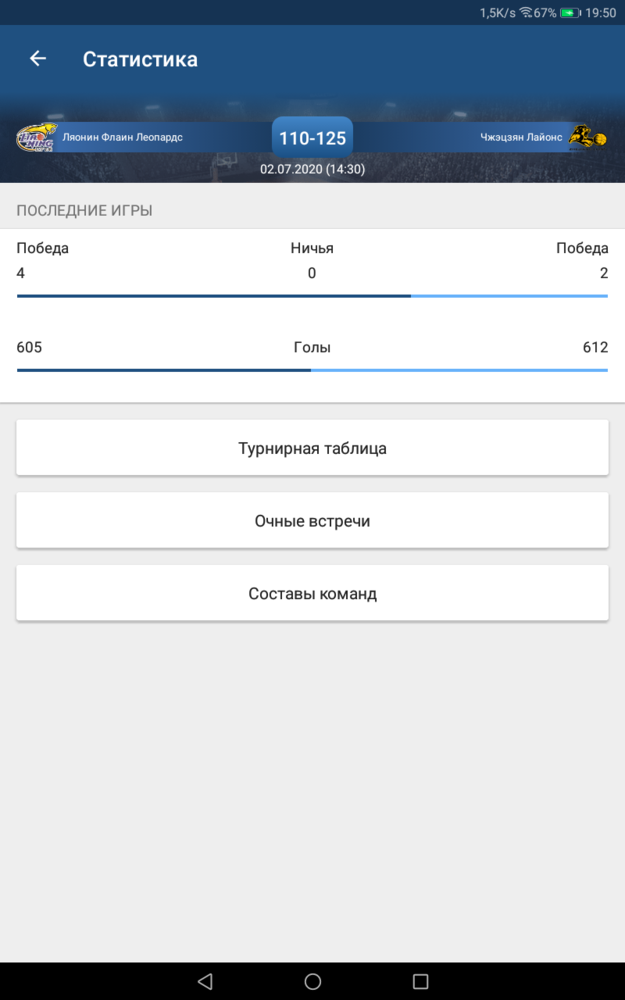
Task: Tap the Ляонин Флаин Леопардс team name
Action: tap(122, 137)
